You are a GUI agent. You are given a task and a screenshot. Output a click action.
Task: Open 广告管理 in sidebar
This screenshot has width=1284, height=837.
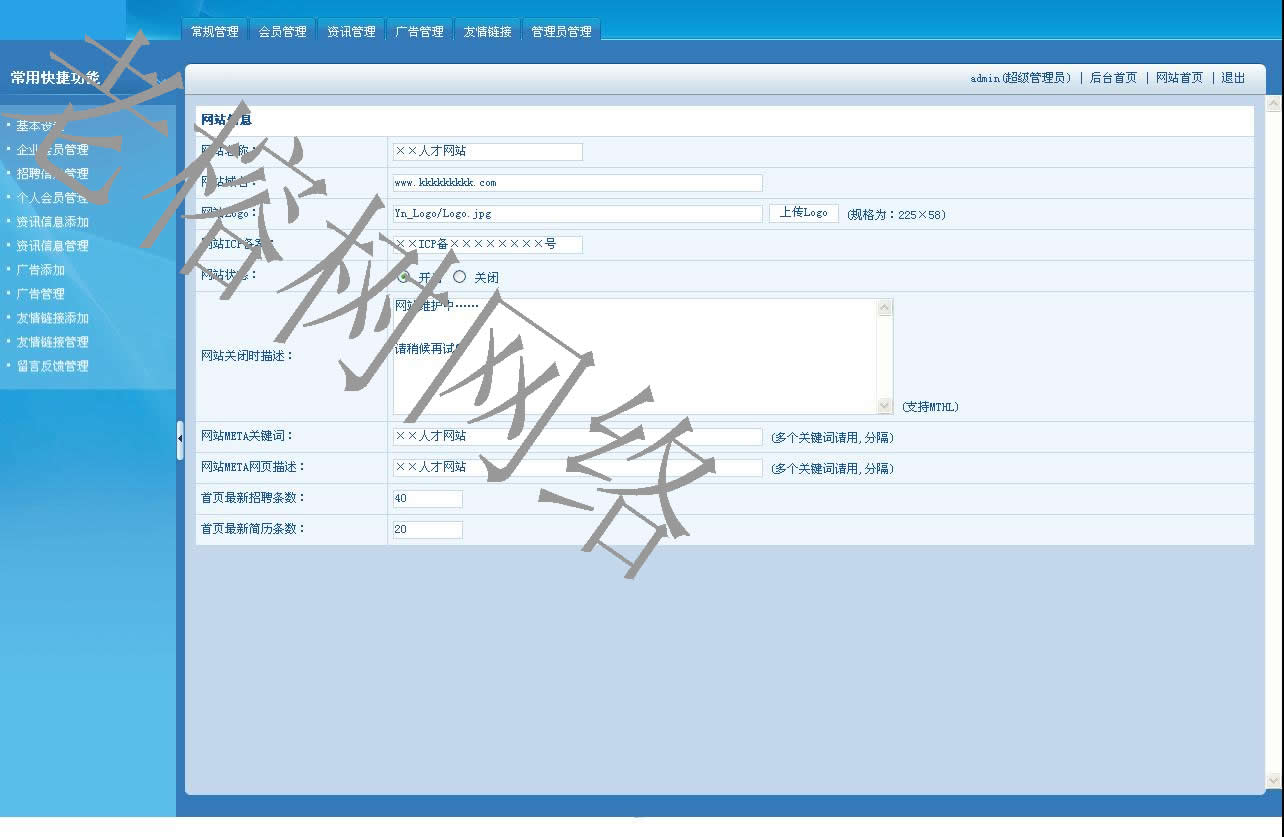40,294
